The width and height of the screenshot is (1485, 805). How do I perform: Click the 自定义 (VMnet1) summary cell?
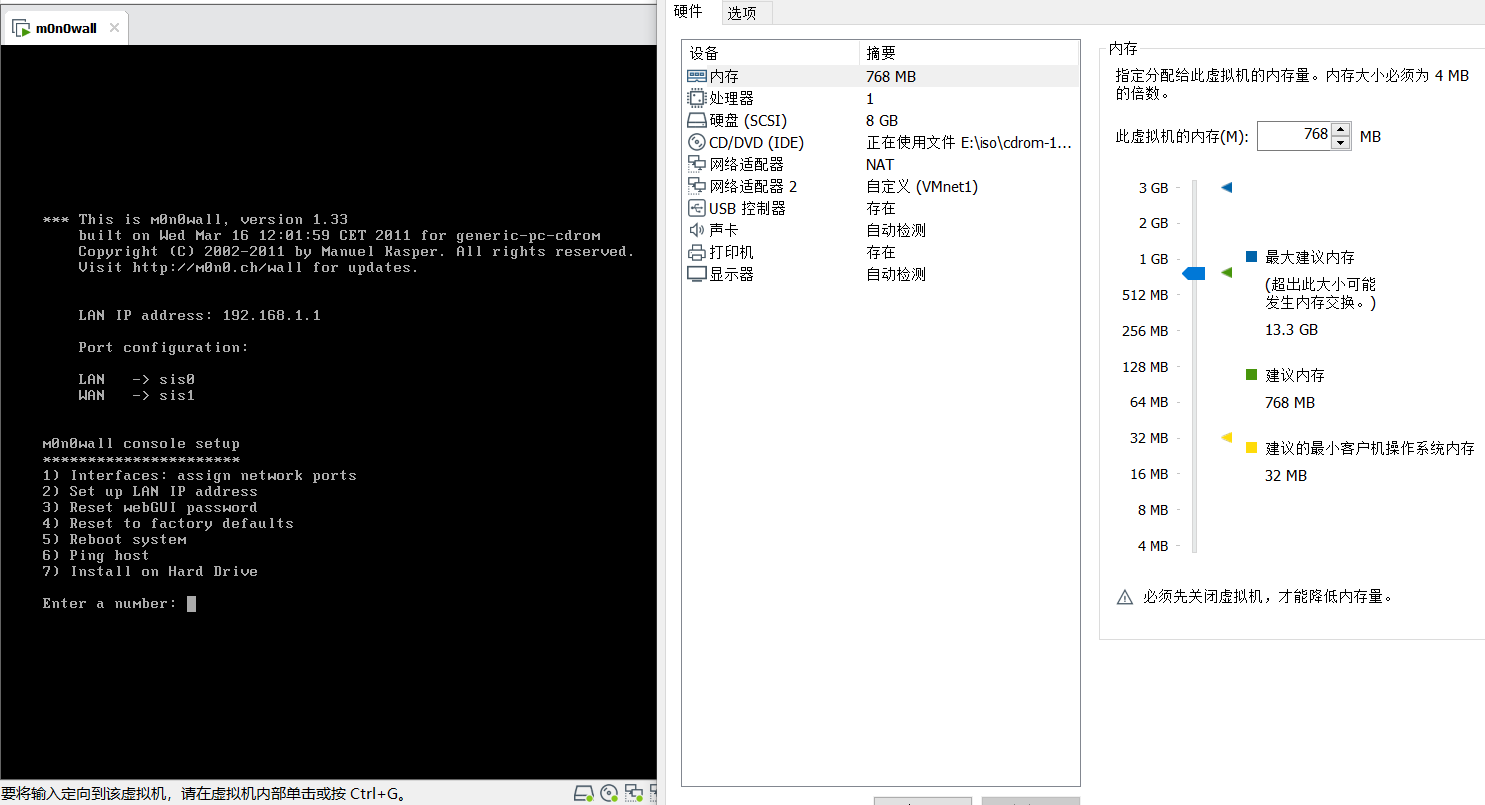click(922, 186)
